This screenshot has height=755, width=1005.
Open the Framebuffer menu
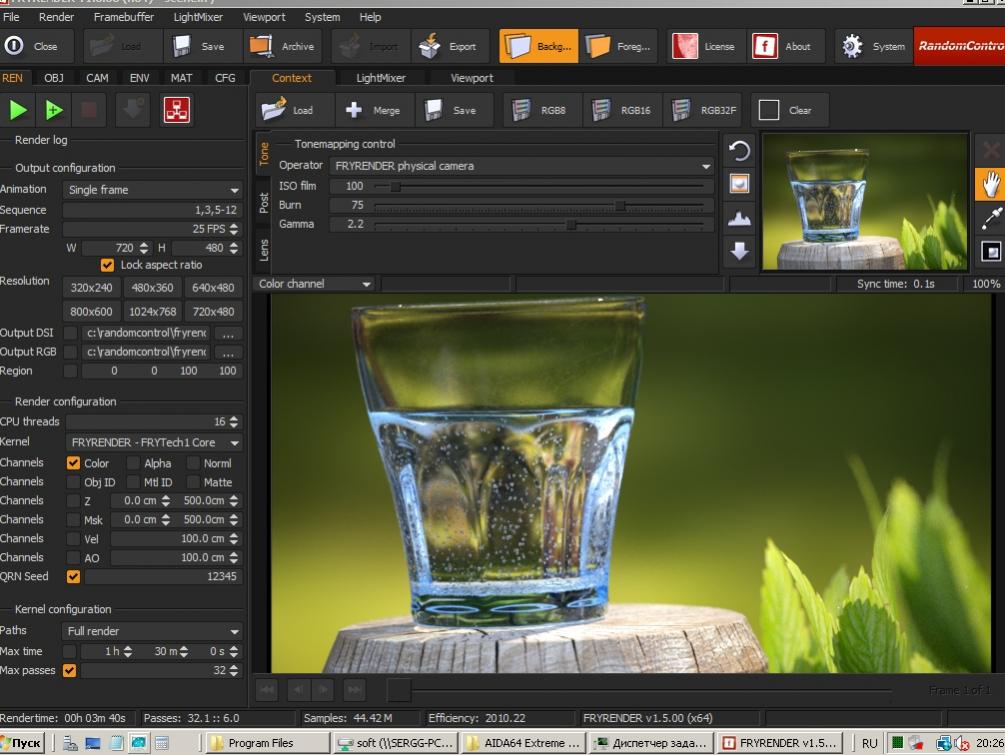[123, 17]
